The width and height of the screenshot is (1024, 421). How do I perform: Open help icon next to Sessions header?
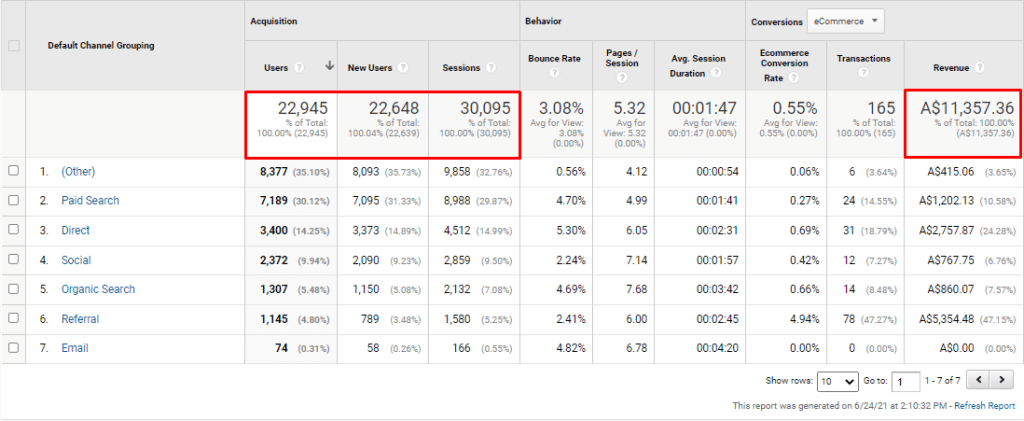click(490, 67)
